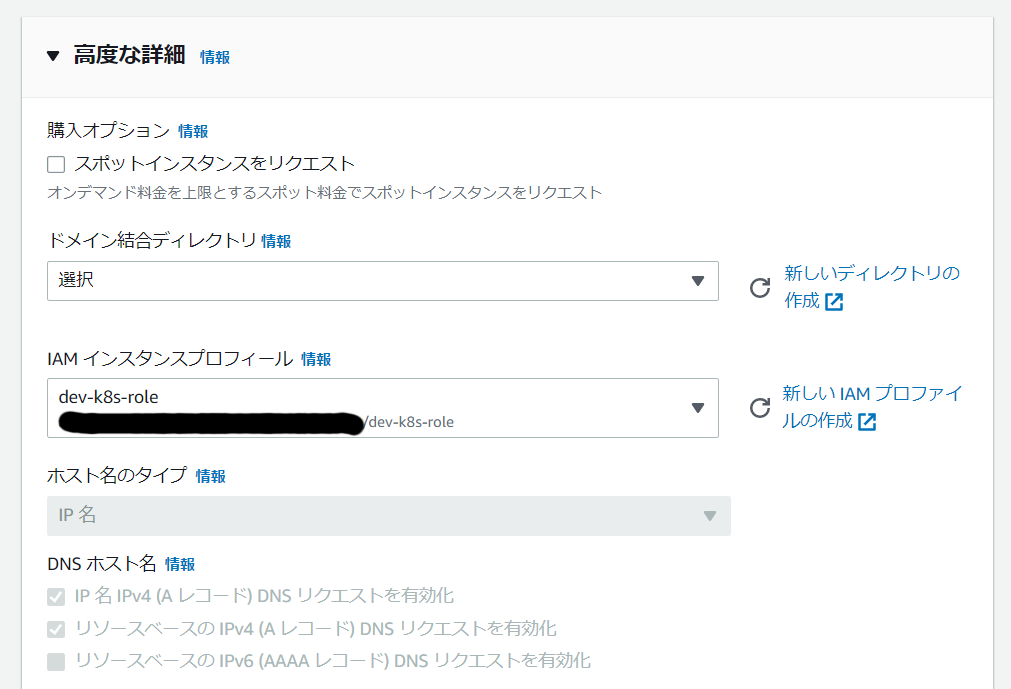This screenshot has width=1011, height=689.
Task: Toggle リソースベースの IPv4 (A レコード) checkbox
Action: click(x=56, y=629)
